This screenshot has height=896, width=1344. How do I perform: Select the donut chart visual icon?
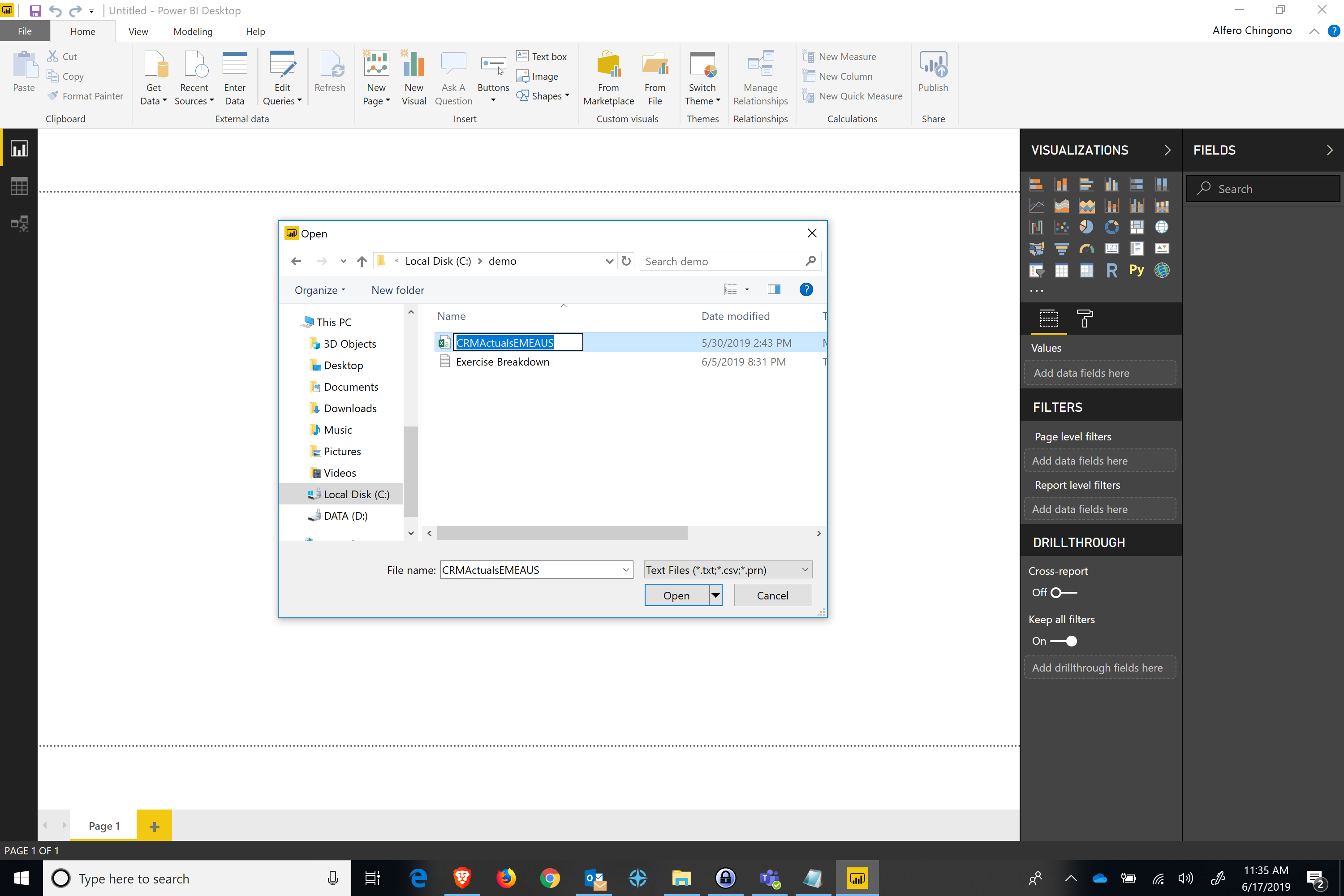tap(1111, 227)
